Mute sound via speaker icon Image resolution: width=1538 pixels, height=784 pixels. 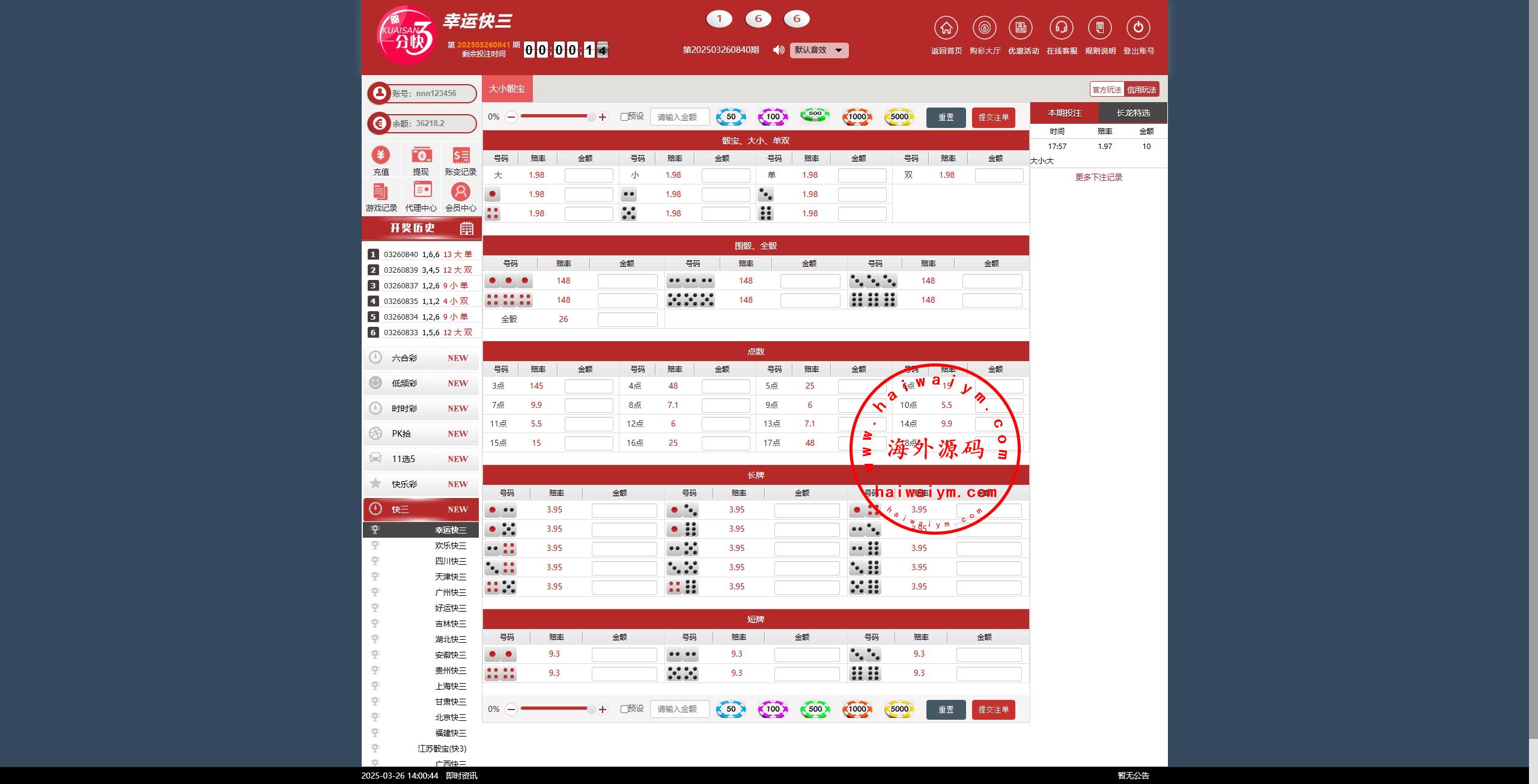(779, 50)
